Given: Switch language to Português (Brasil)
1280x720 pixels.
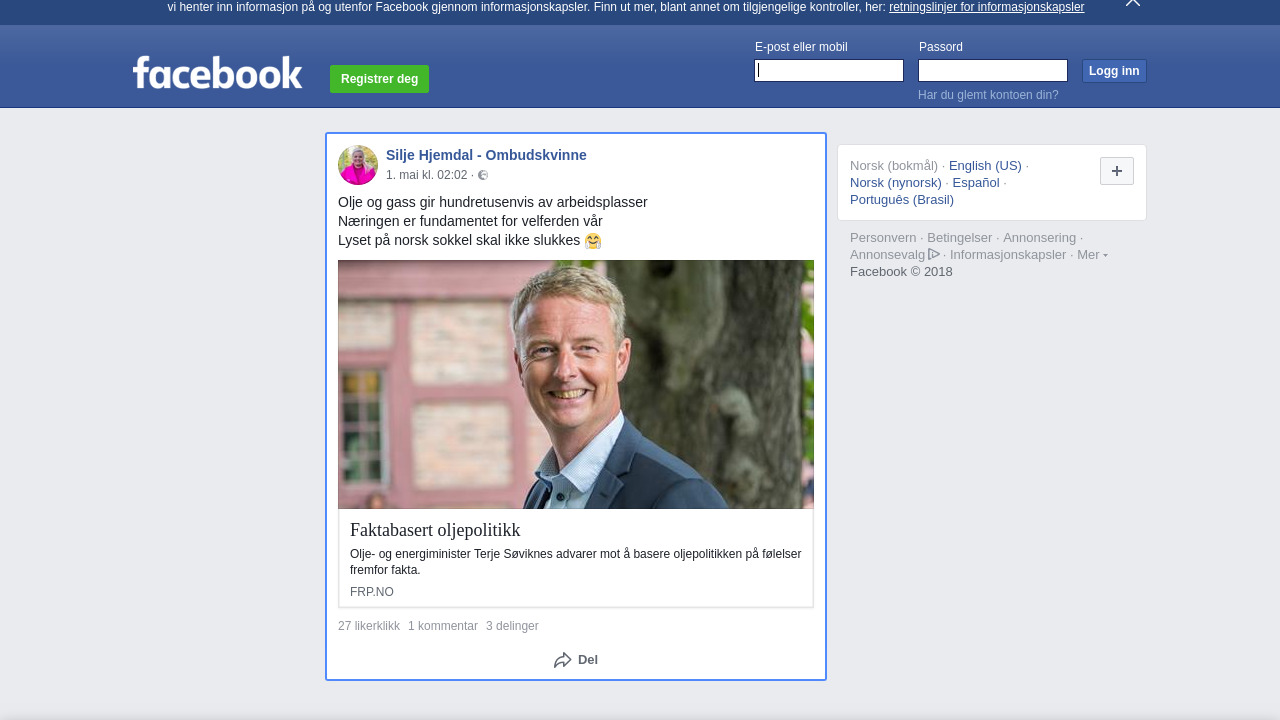Looking at the screenshot, I should pyautogui.click(x=902, y=199).
